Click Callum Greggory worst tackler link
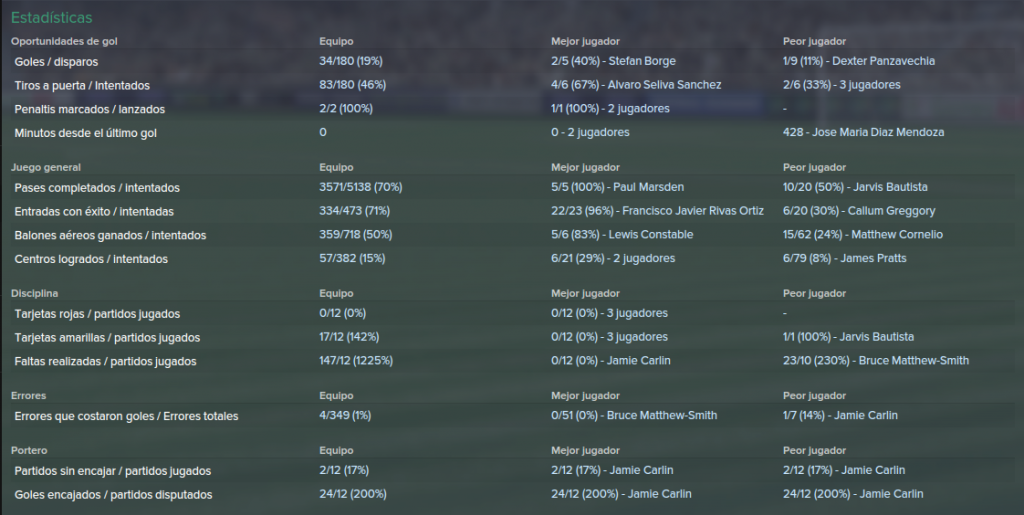This screenshot has width=1024, height=515. pos(891,211)
